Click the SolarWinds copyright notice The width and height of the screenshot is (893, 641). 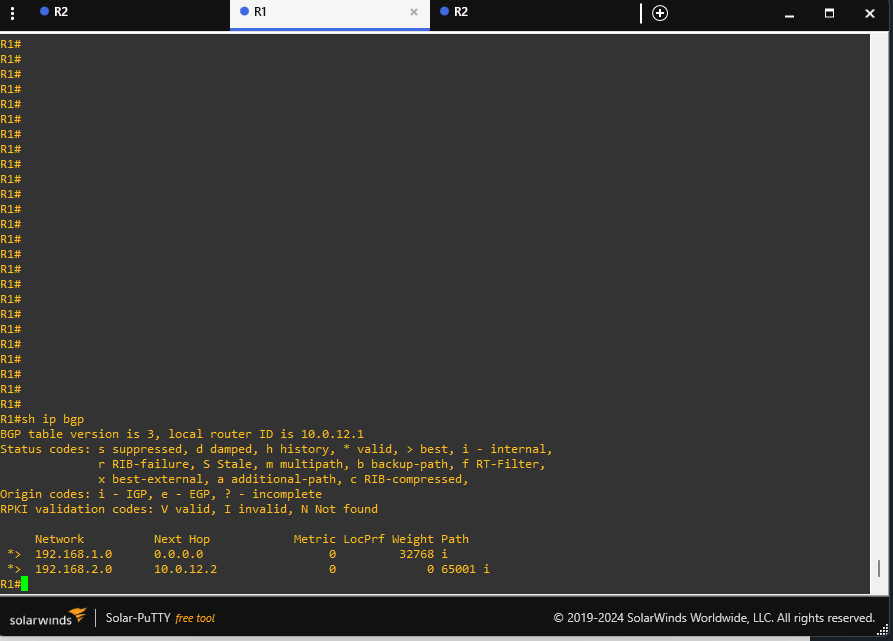[714, 618]
